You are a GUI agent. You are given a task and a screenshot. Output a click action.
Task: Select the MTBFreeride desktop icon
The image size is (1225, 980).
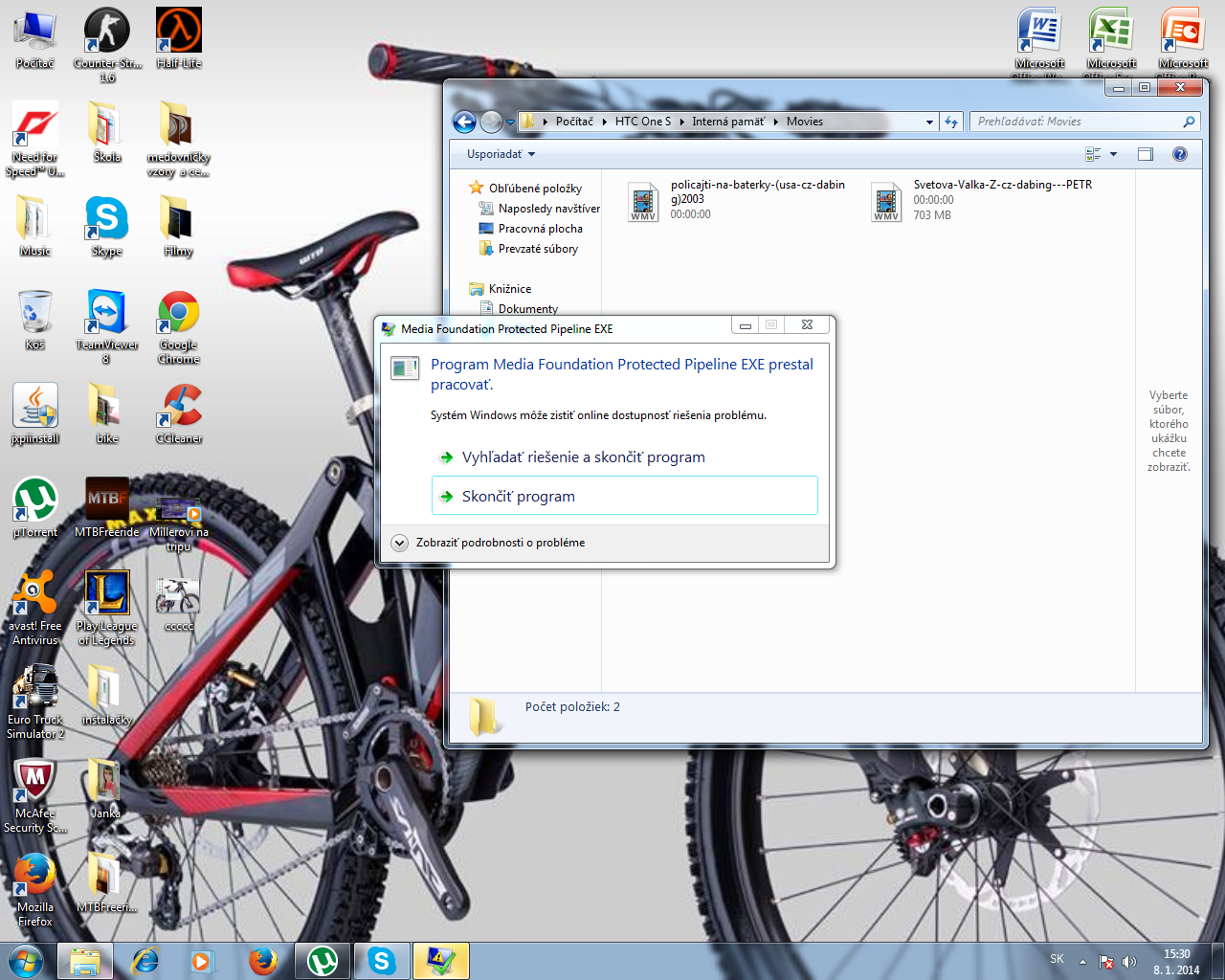(x=107, y=508)
